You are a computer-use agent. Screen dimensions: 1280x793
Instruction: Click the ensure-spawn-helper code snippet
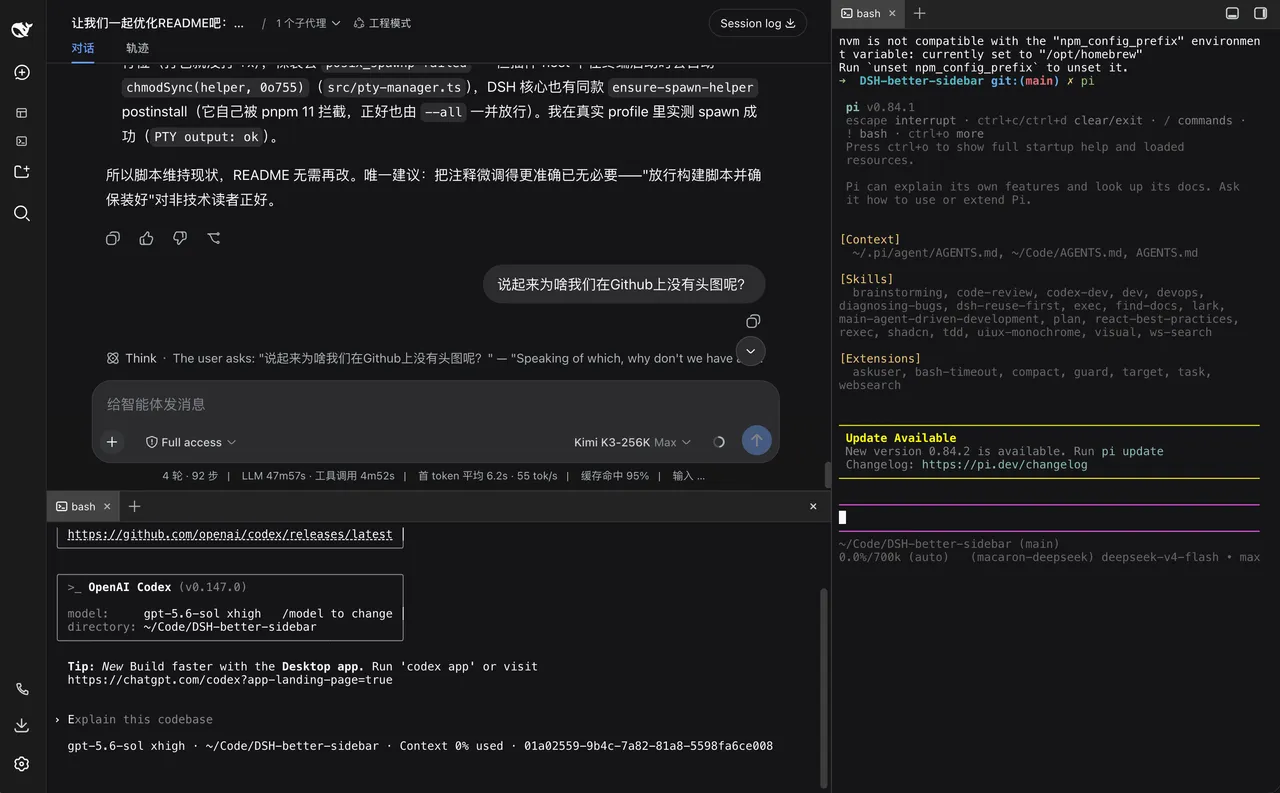(x=684, y=88)
